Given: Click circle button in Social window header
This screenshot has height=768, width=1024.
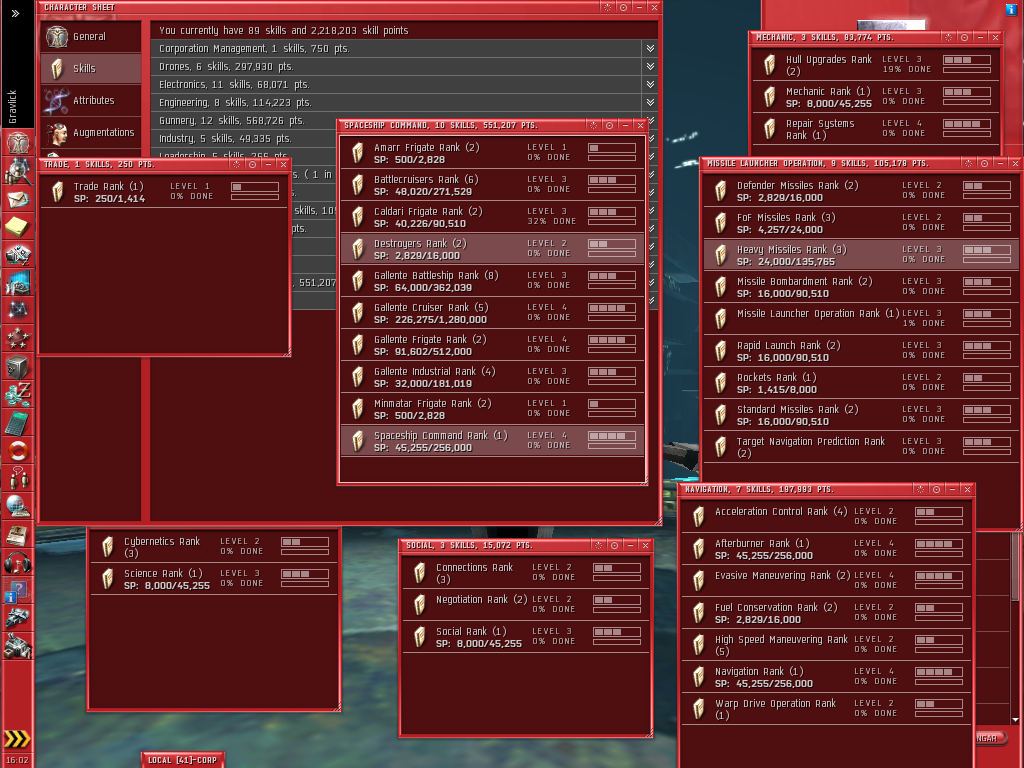Looking at the screenshot, I should [x=615, y=545].
